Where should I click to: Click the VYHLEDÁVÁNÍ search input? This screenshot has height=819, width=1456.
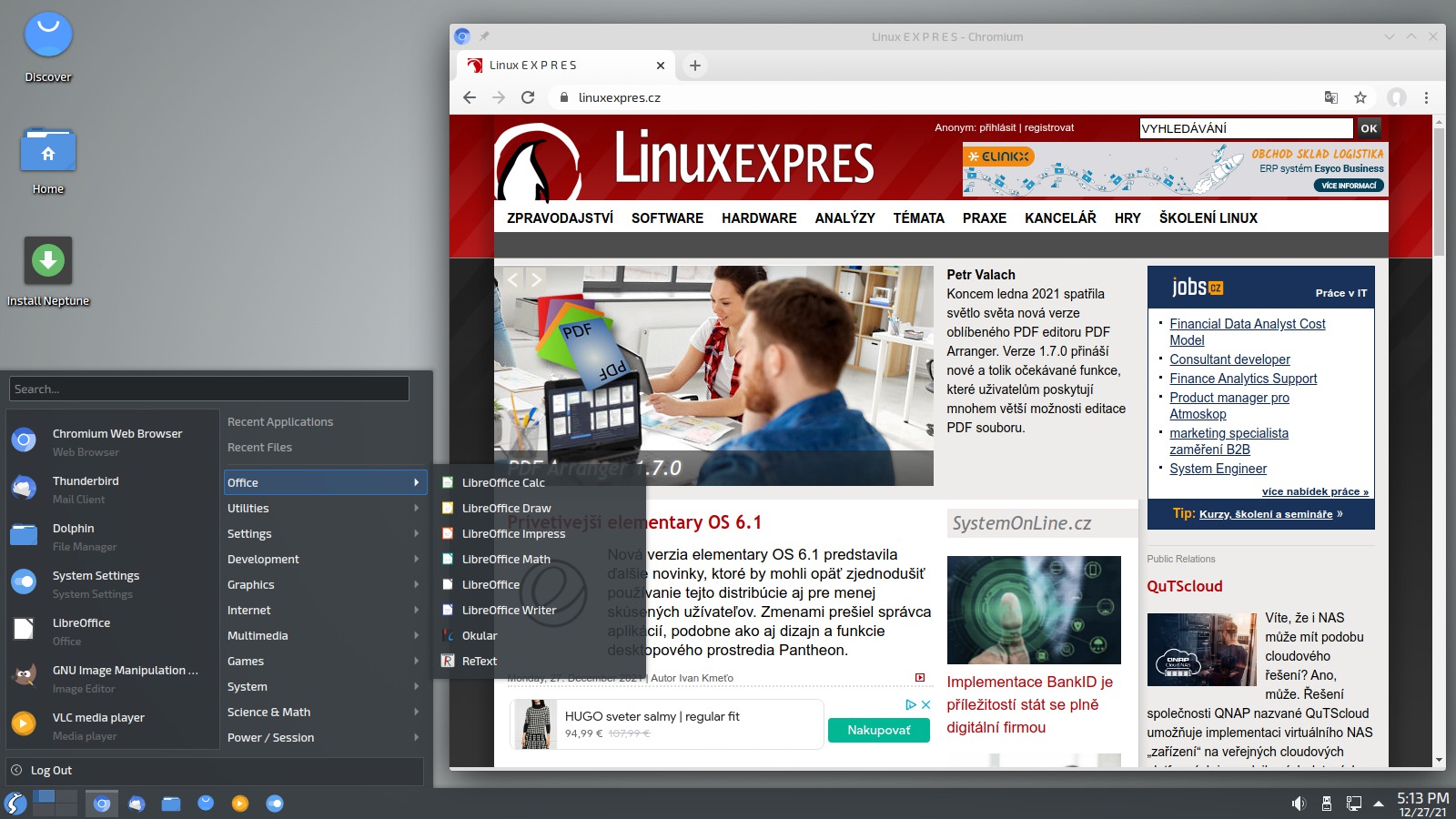(1246, 128)
